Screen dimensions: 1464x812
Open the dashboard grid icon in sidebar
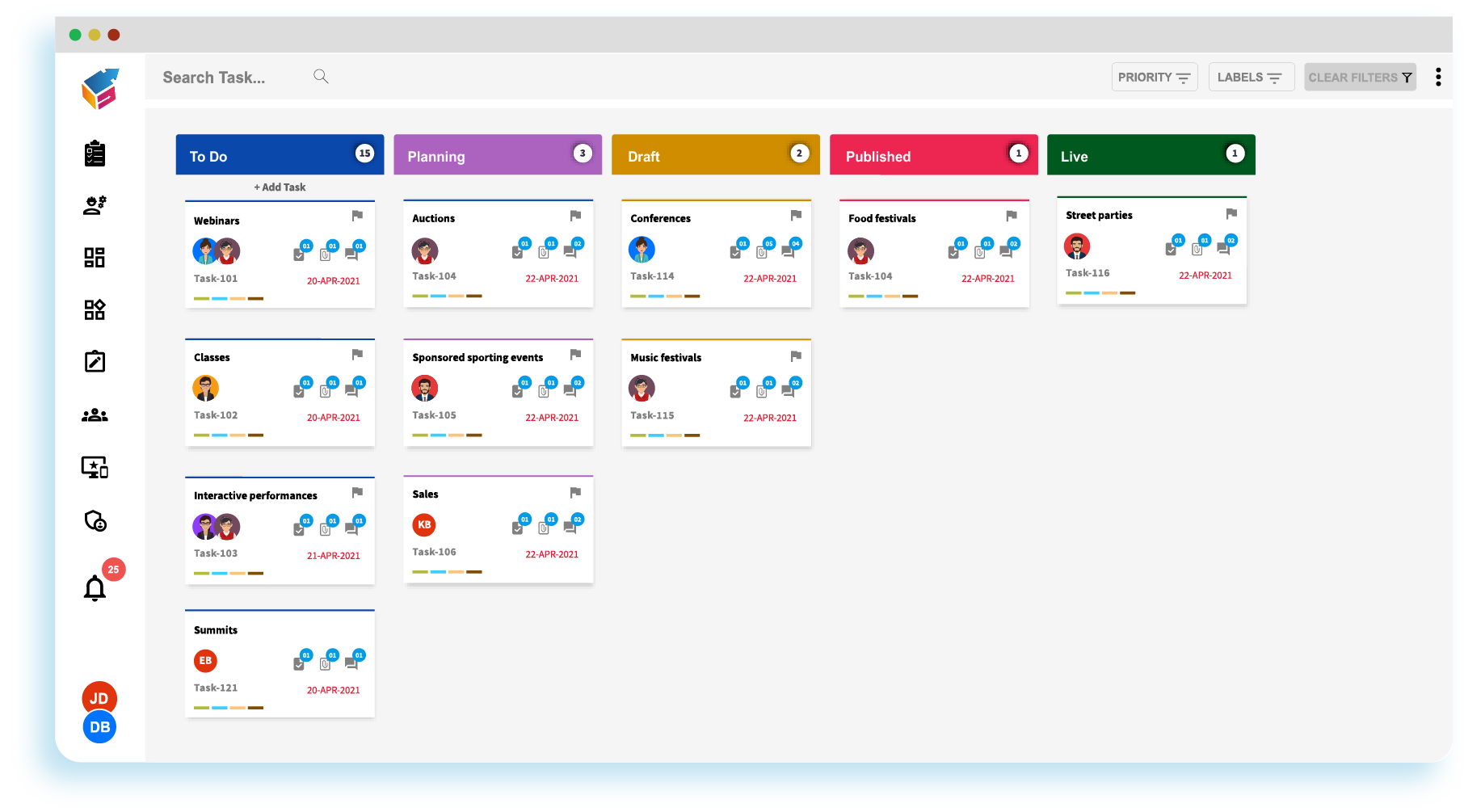coord(95,258)
